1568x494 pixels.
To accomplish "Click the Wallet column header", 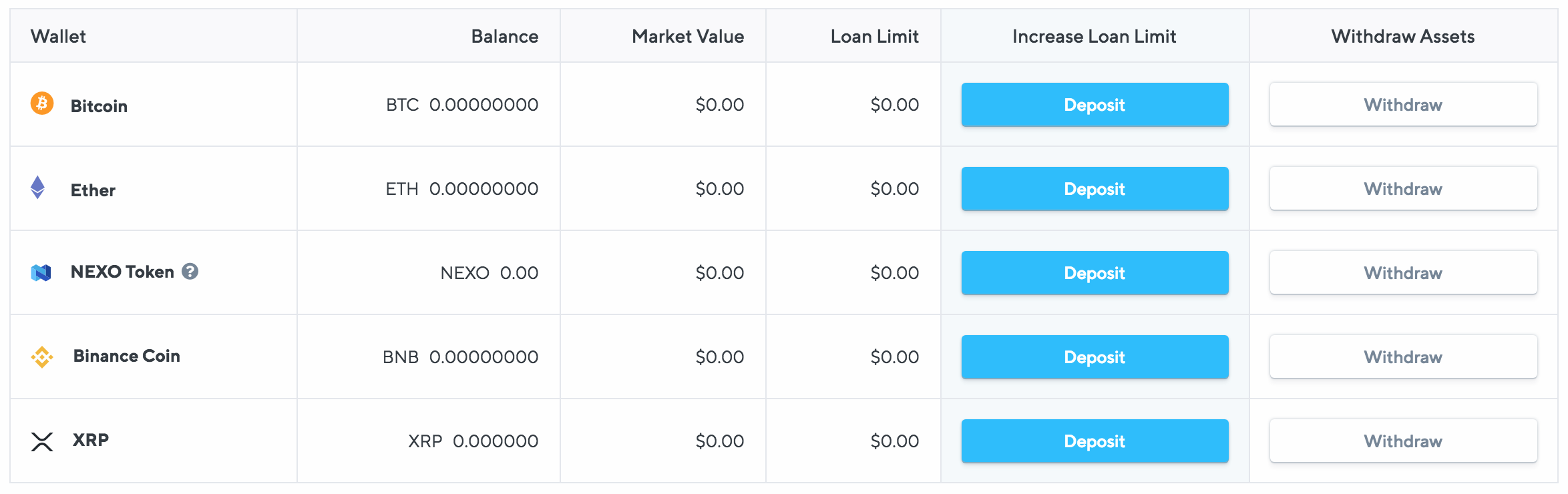I will (x=58, y=36).
